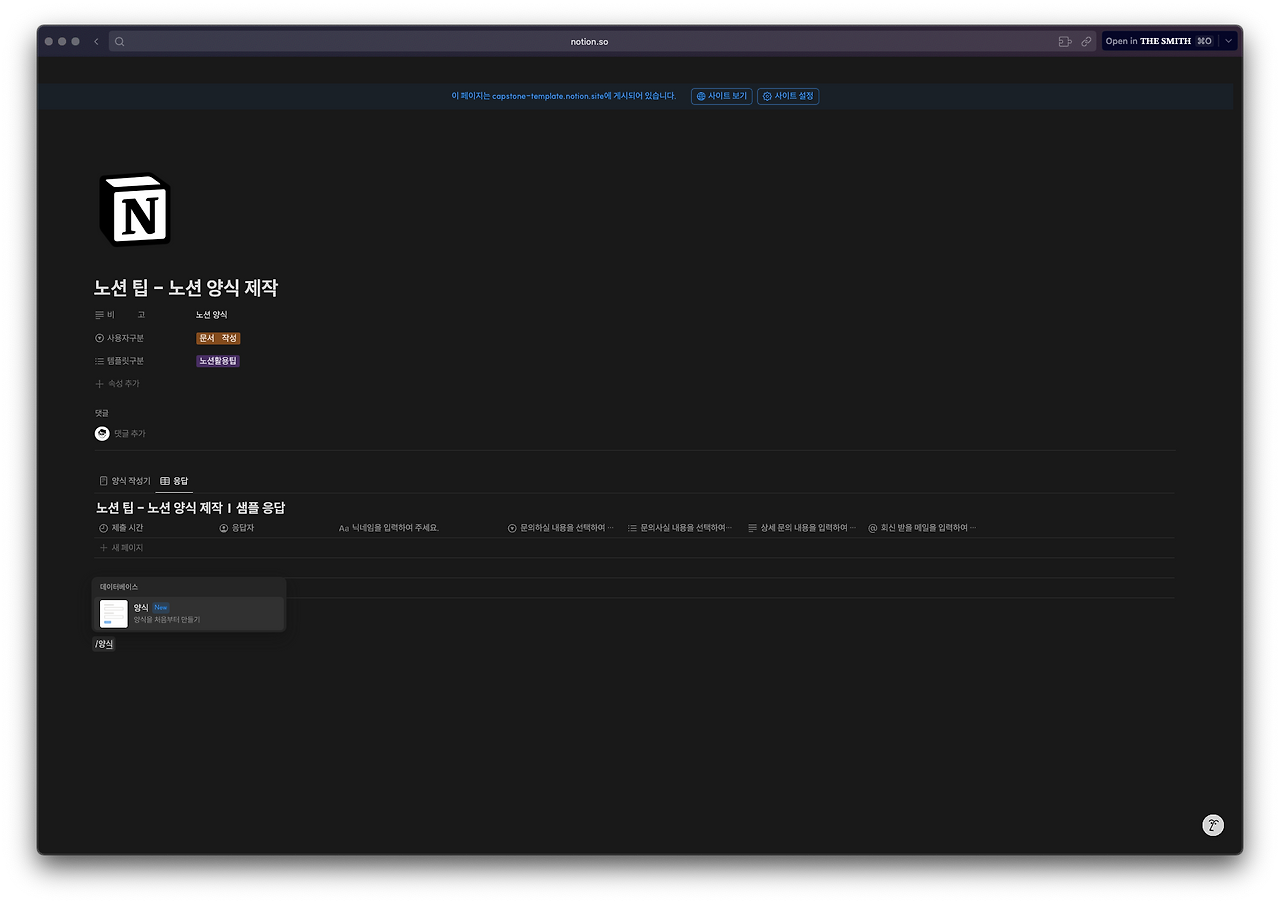Image resolution: width=1280 pixels, height=904 pixels.
Task: Click the Open in THE SMITH button
Action: coord(1160,41)
